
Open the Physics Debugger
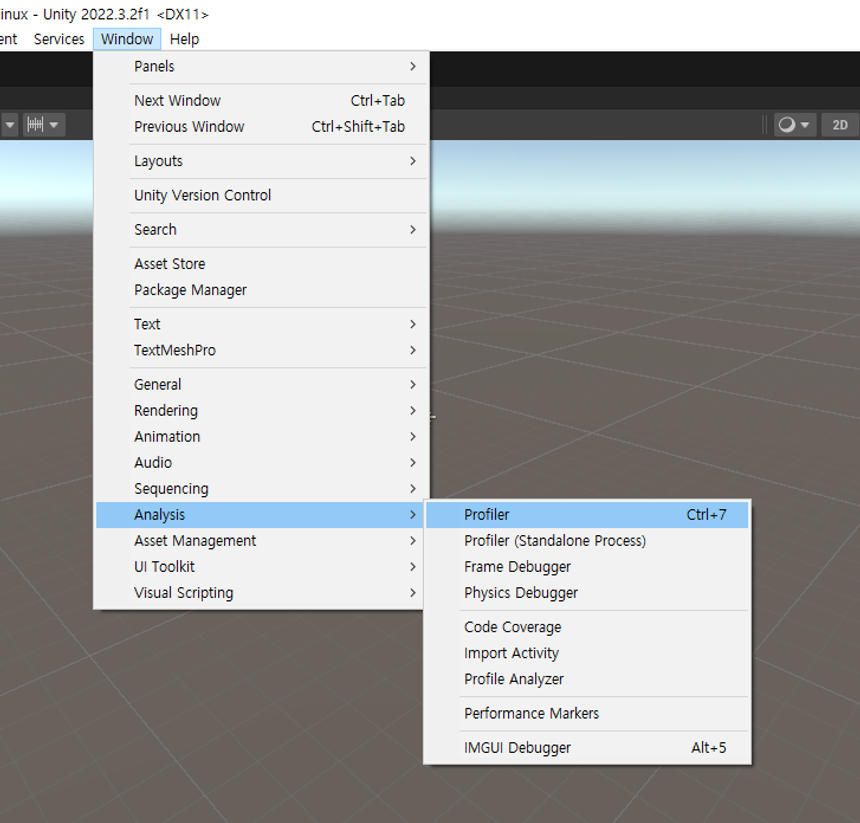click(587, 593)
